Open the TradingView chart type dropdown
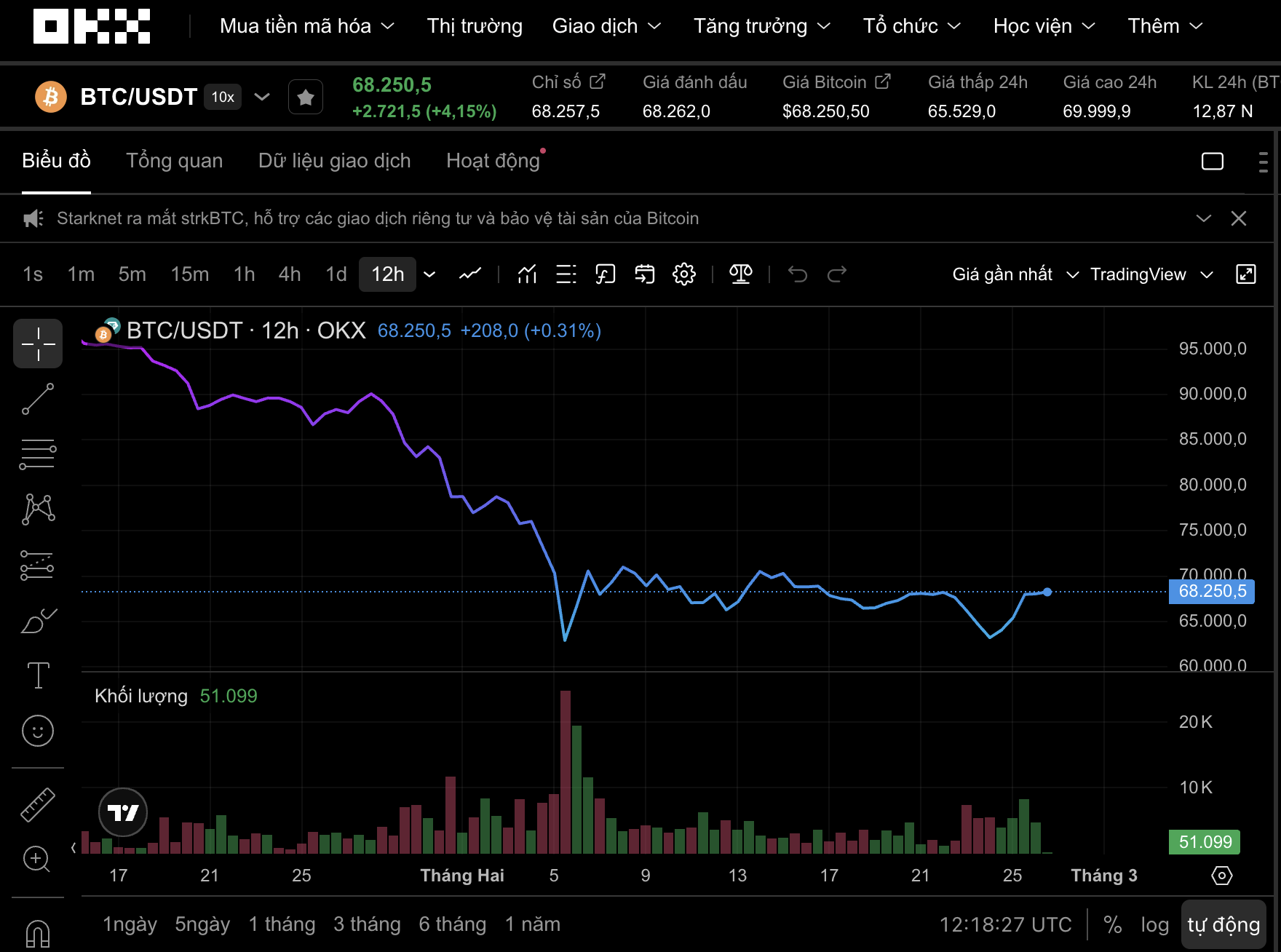 click(x=1151, y=274)
